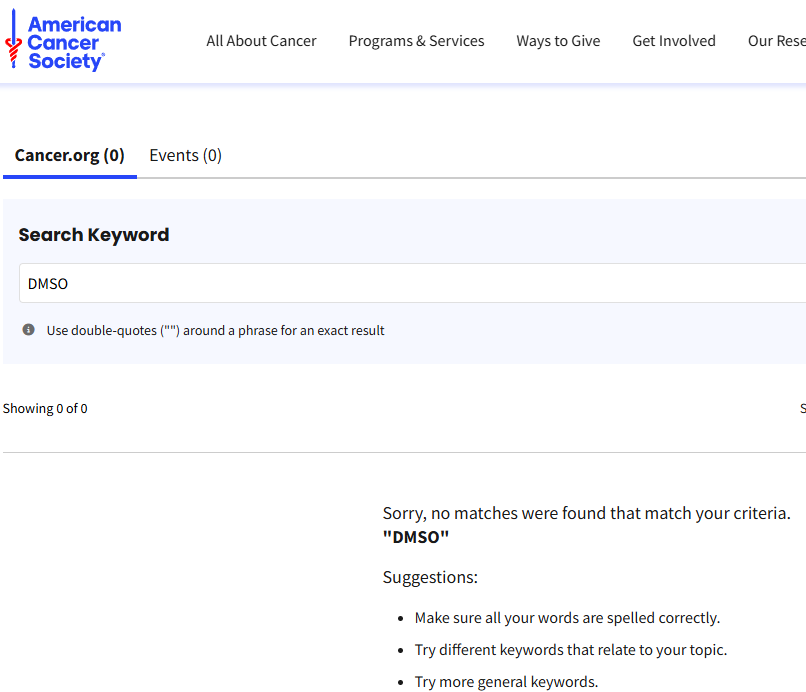Click the 'Use double-quotes' hint text
806x692 pixels.
215,331
